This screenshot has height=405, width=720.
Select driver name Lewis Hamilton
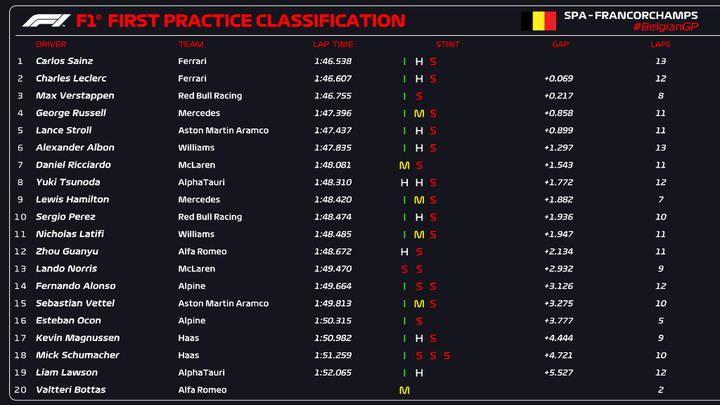[x=73, y=199]
